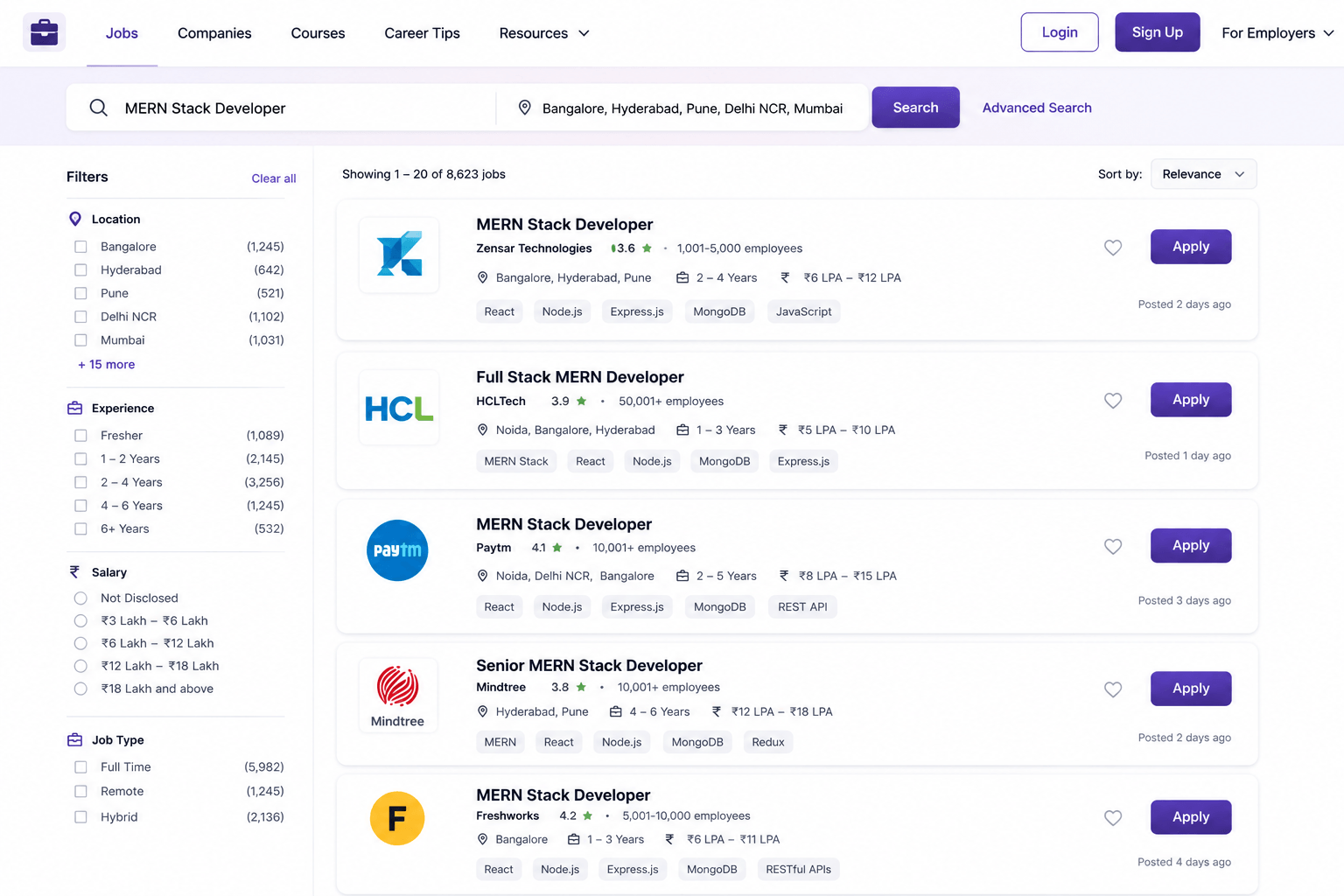This screenshot has height=896, width=1344.
Task: Click the Paytm job experience briefcase icon
Action: [x=682, y=576]
